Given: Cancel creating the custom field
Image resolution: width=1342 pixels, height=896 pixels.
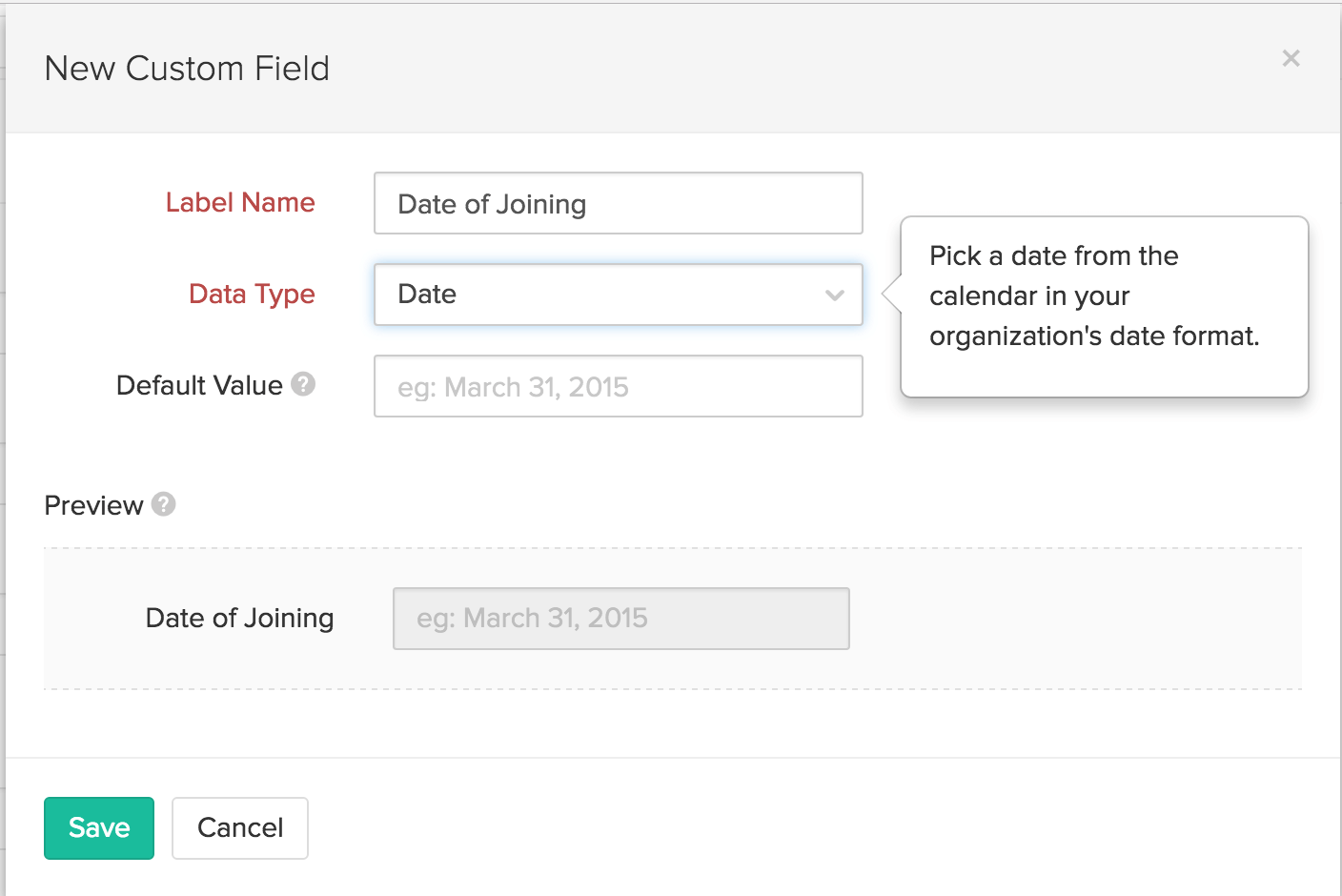Looking at the screenshot, I should pyautogui.click(x=239, y=827).
